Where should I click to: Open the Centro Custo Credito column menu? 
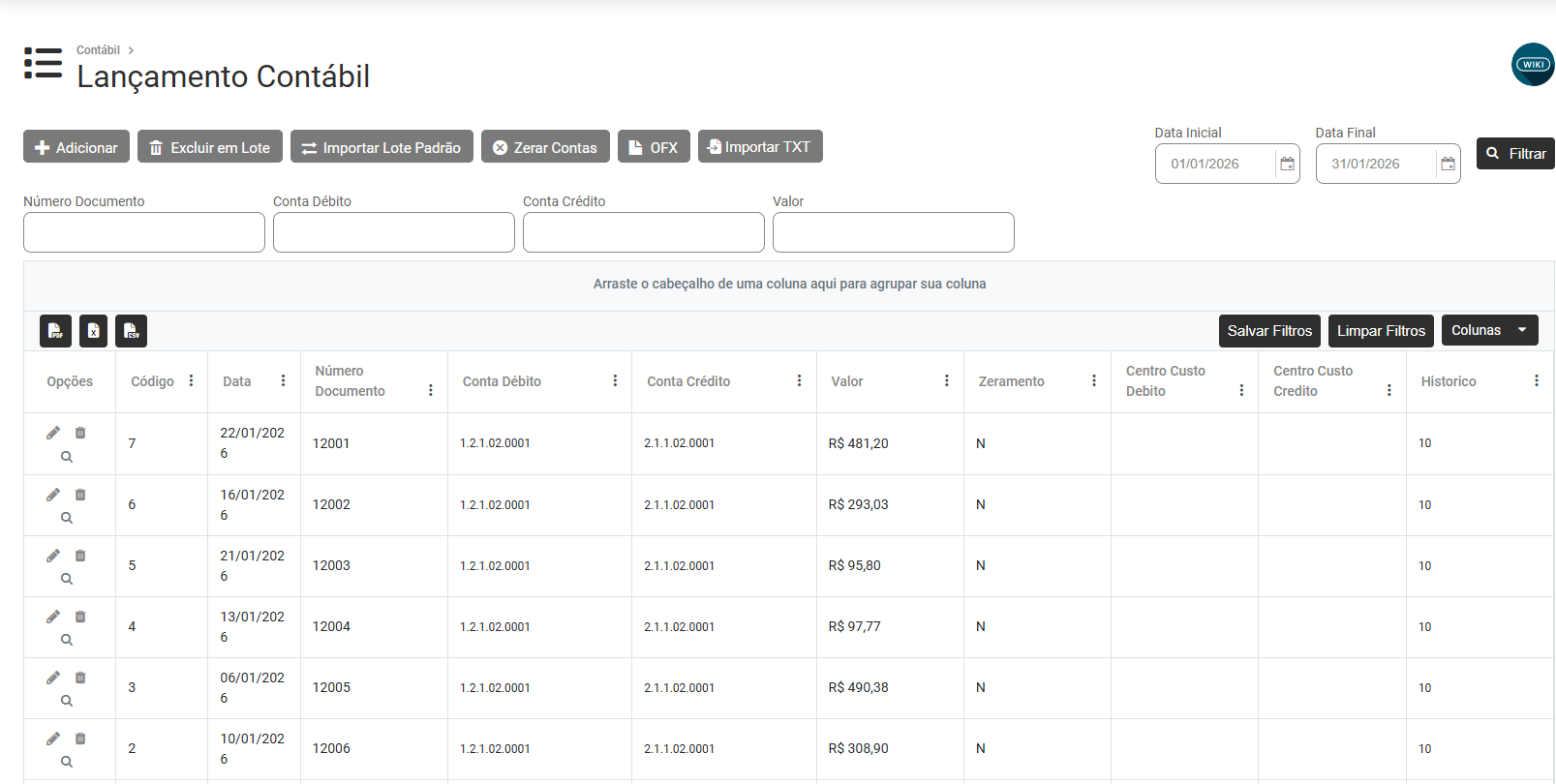1389,390
